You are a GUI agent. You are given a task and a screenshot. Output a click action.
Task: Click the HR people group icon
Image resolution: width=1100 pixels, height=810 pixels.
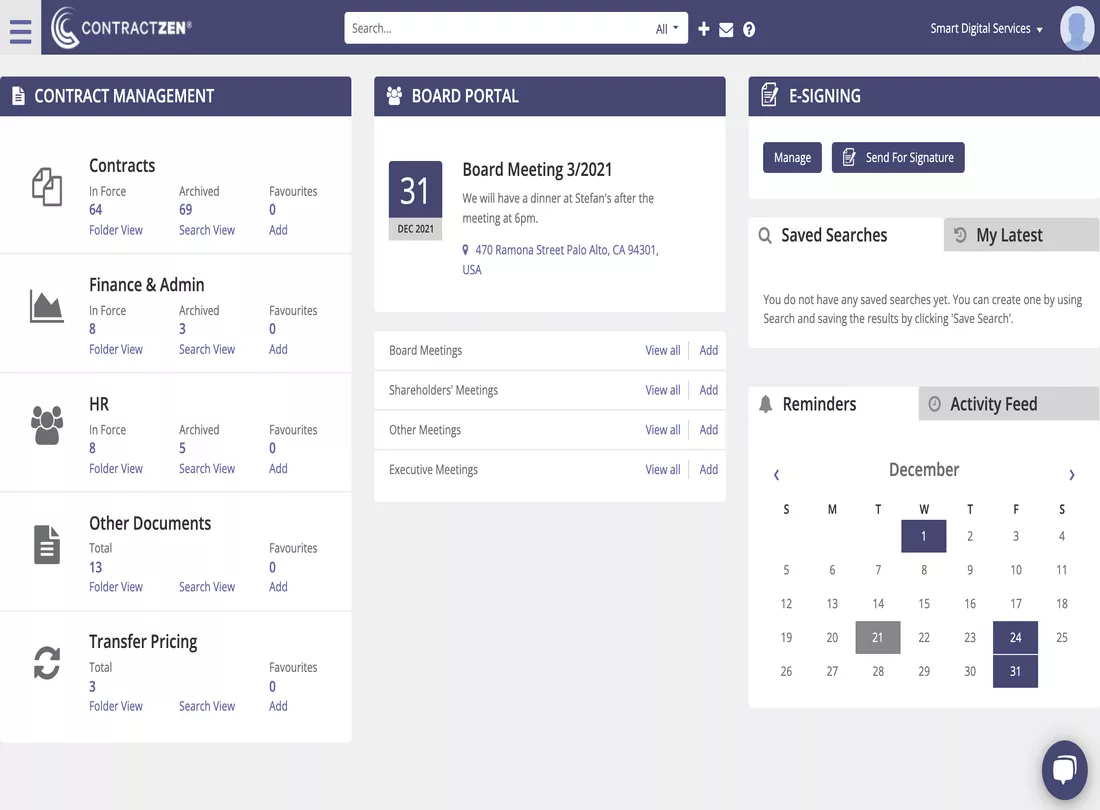[x=47, y=425]
